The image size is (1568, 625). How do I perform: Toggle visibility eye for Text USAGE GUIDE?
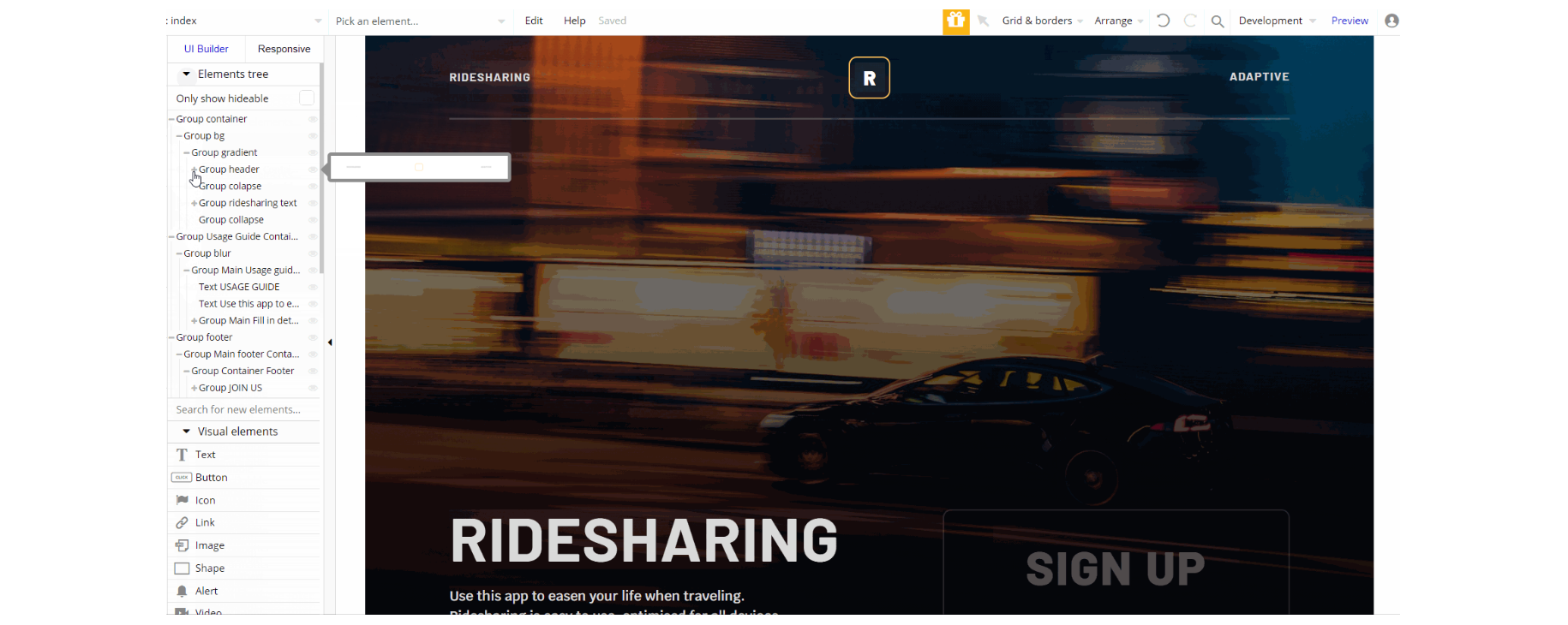313,287
